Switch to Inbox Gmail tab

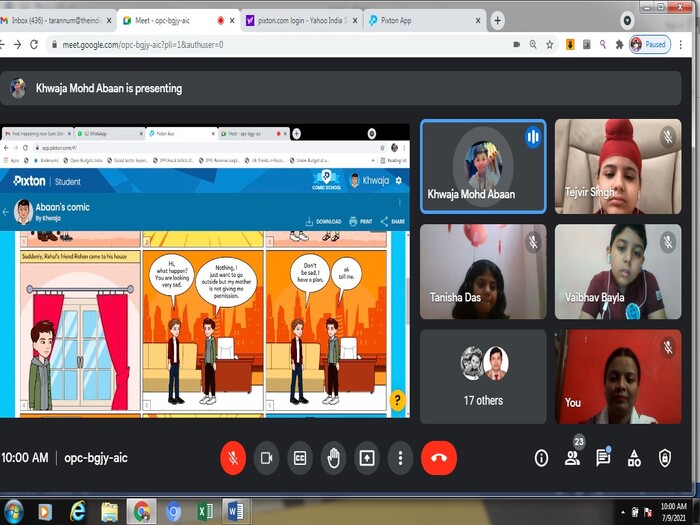[56, 21]
